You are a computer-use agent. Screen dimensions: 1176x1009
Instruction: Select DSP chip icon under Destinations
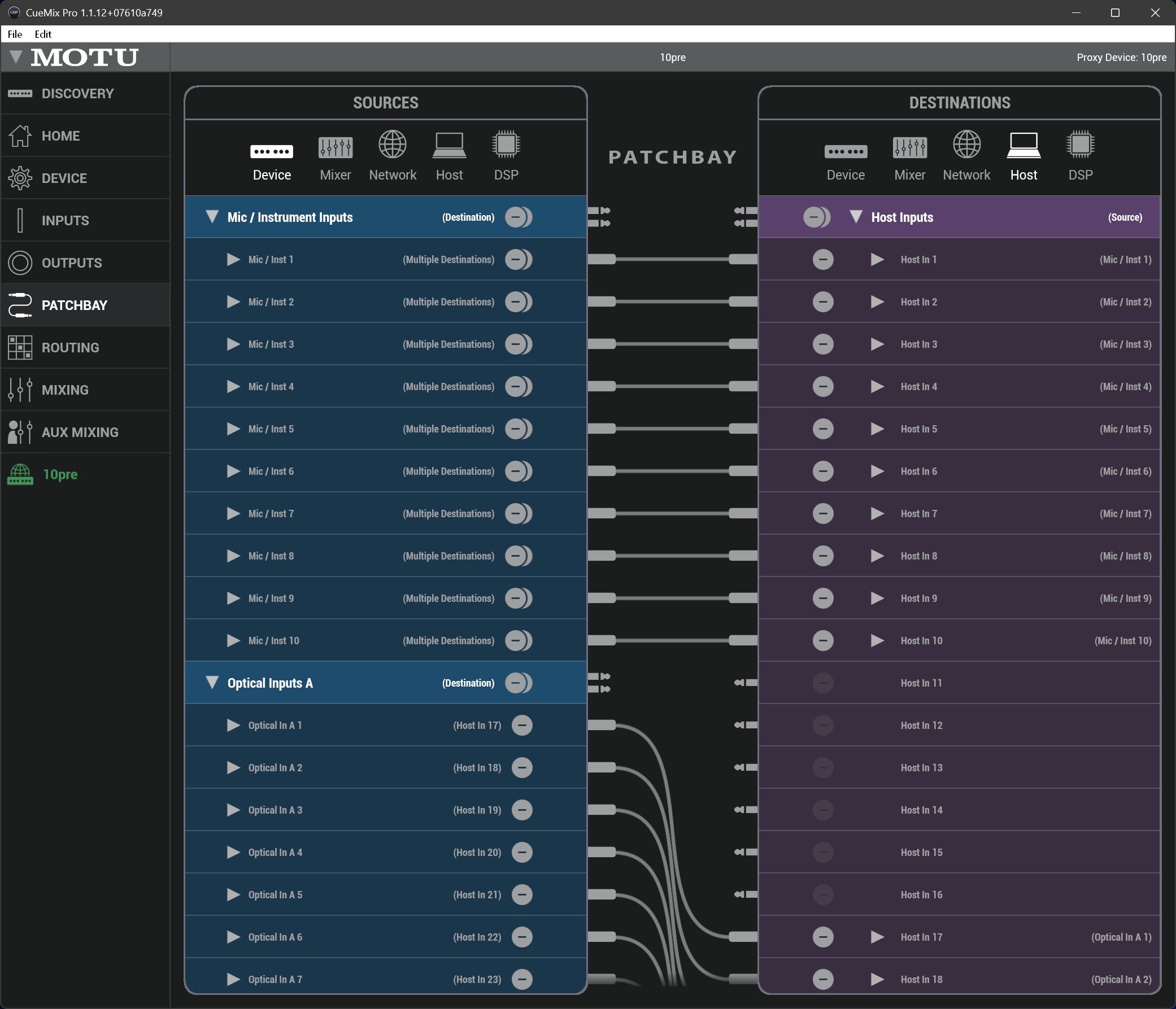(1081, 144)
